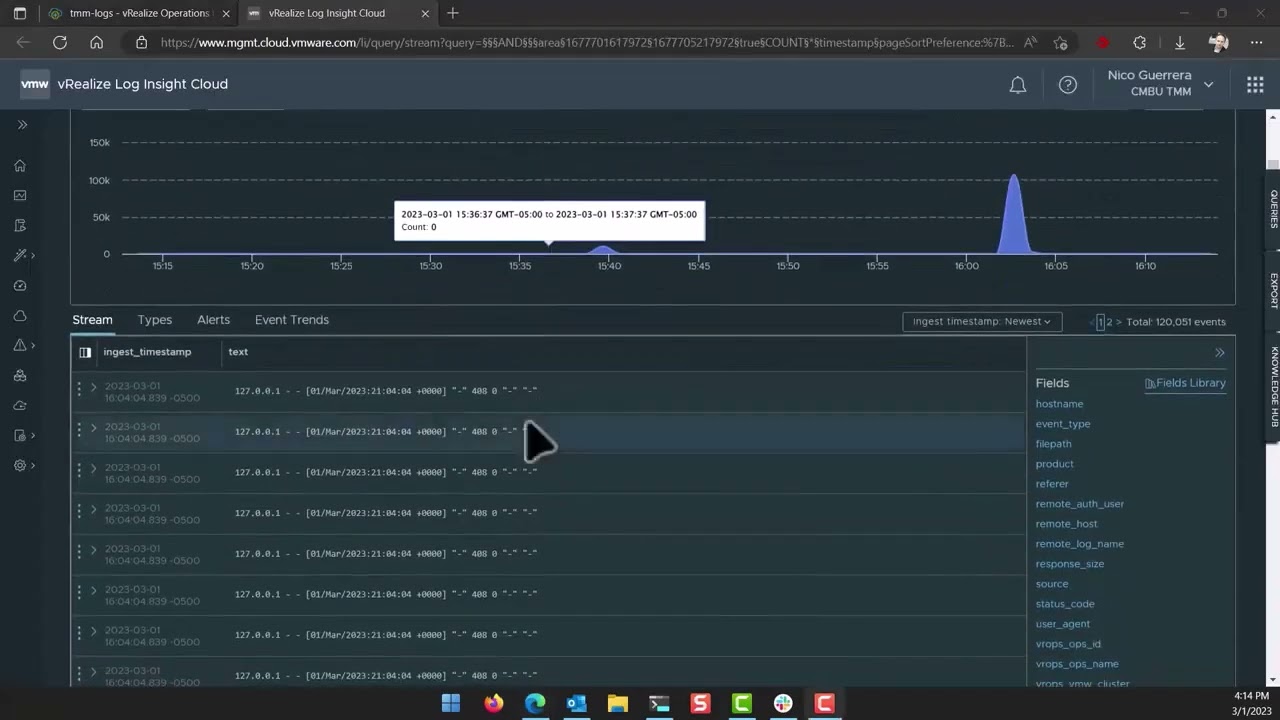
Task: Expand the left navigation sidebar
Action: pos(22,125)
